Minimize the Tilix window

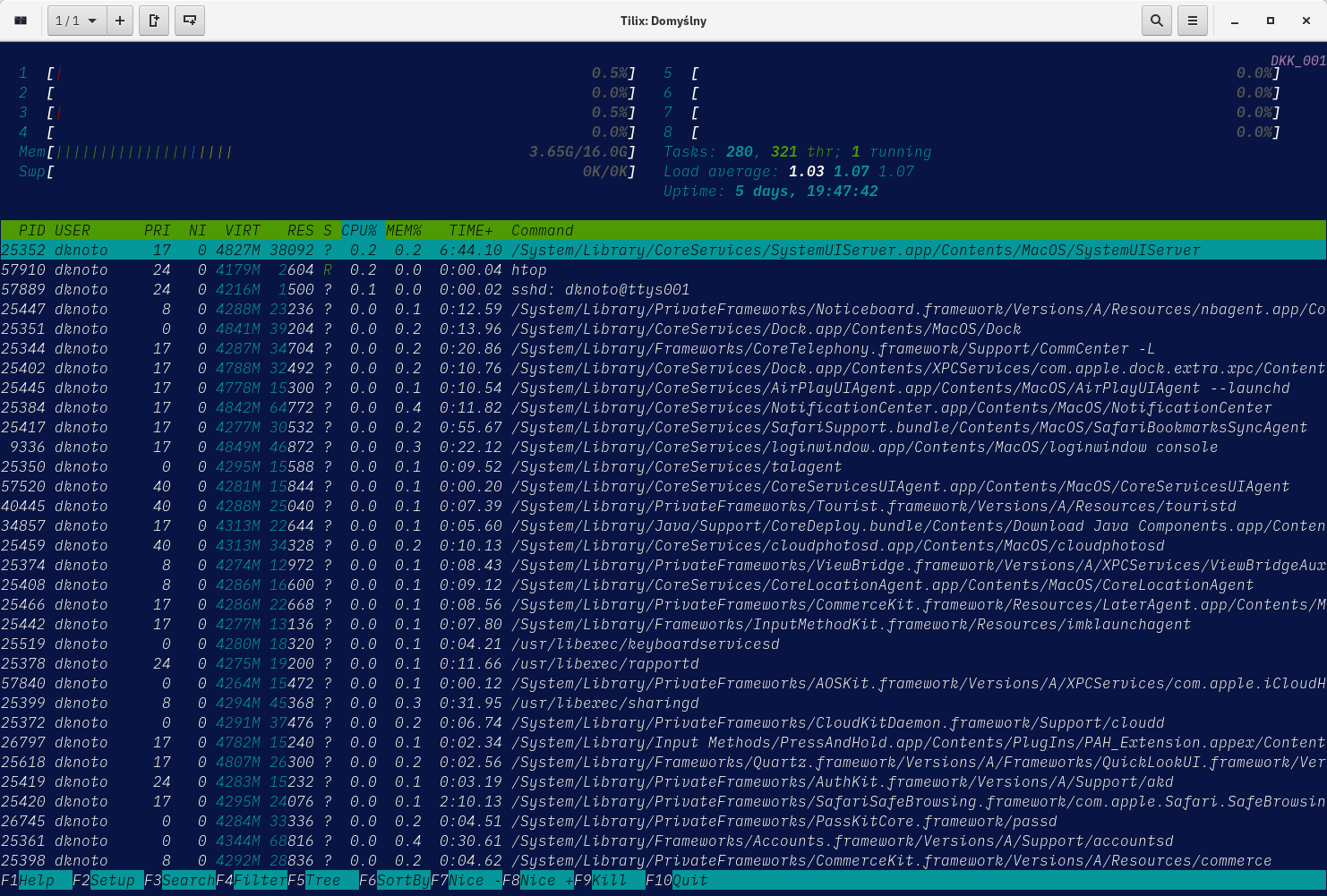1235,21
